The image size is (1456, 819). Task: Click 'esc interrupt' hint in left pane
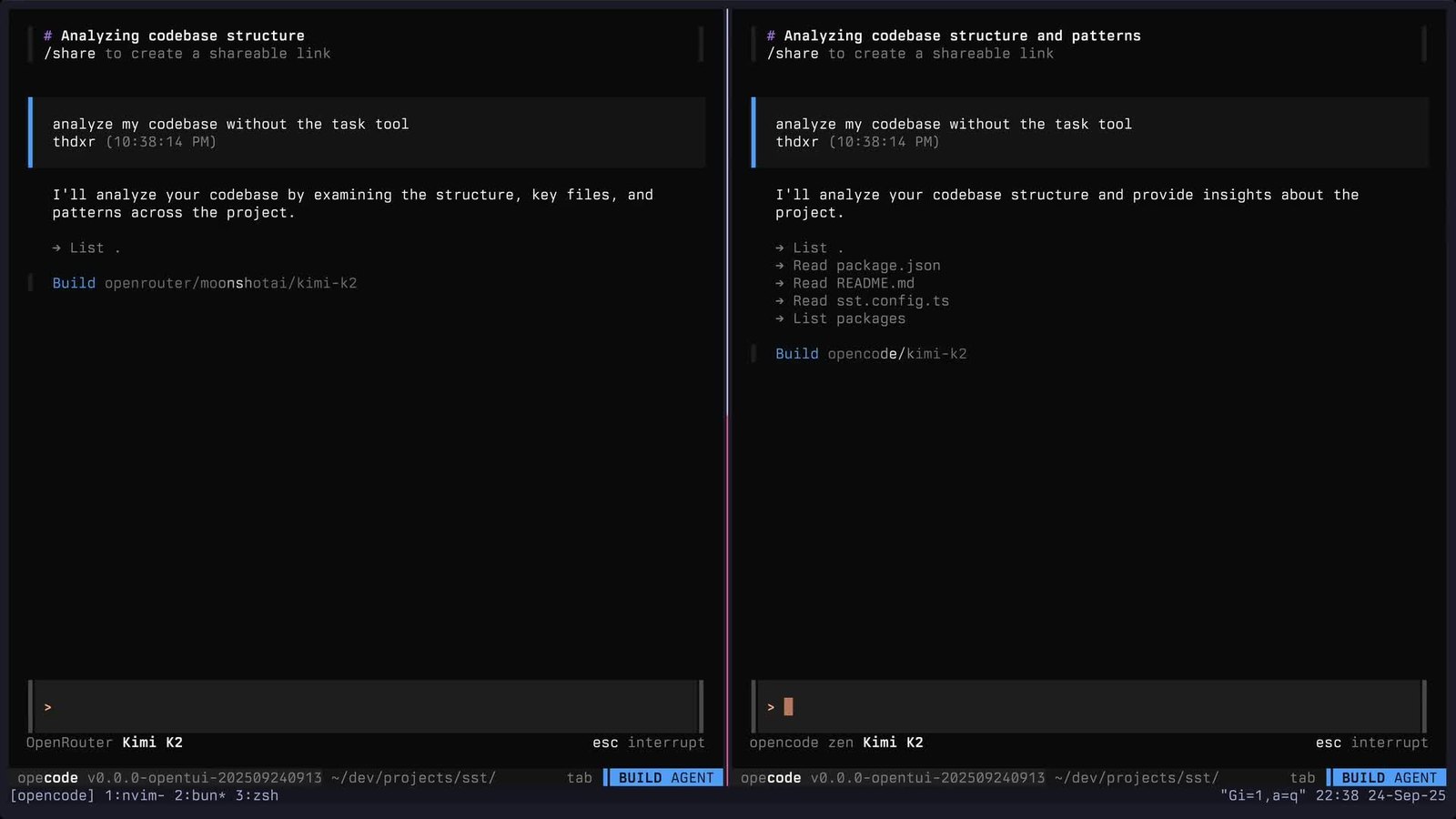coord(649,743)
